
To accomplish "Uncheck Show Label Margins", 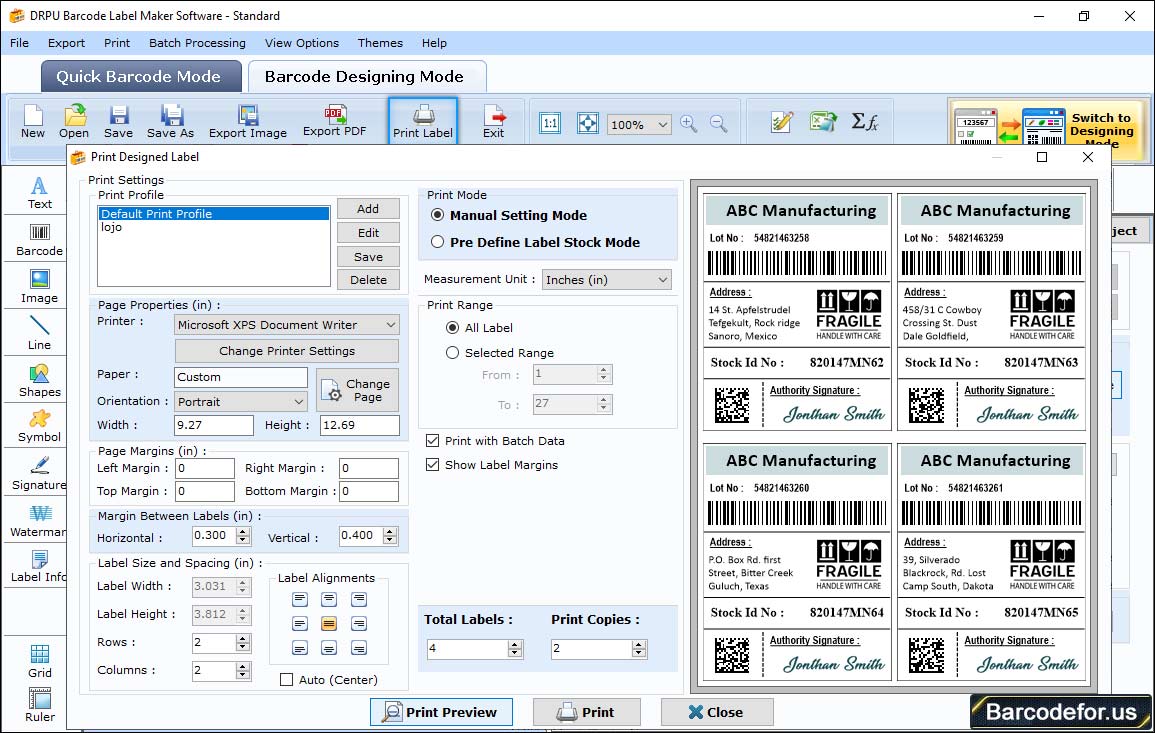I will click(433, 465).
